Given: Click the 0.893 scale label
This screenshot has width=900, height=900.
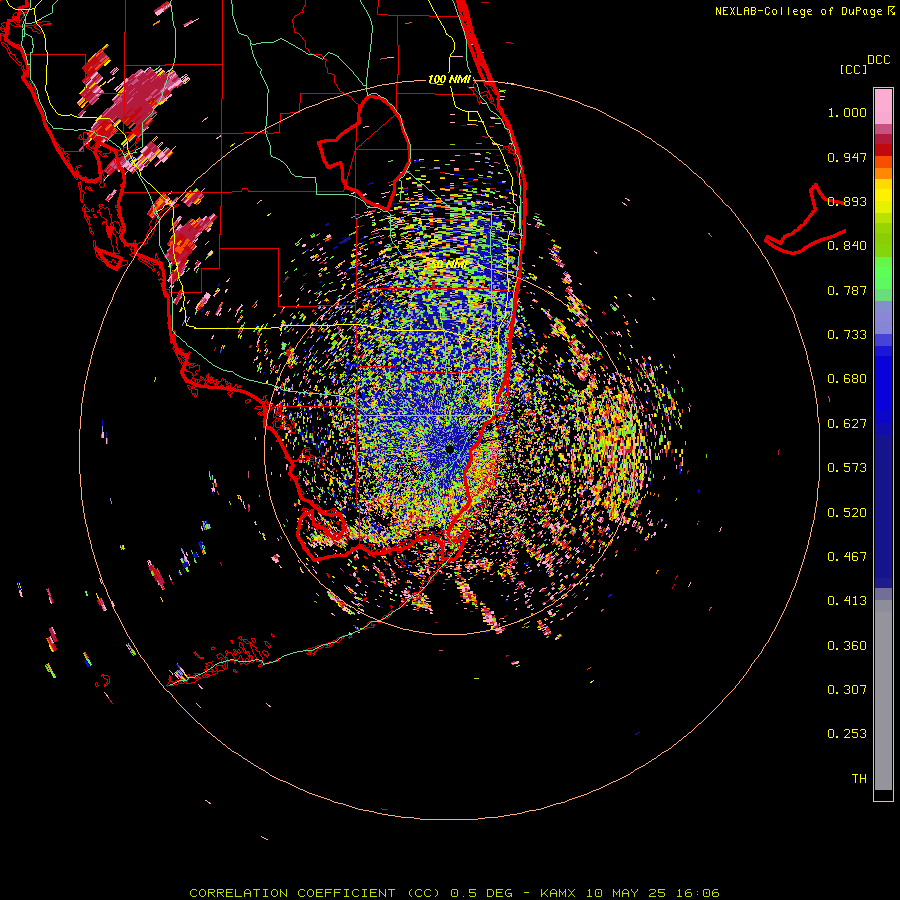Looking at the screenshot, I should click(x=847, y=201).
